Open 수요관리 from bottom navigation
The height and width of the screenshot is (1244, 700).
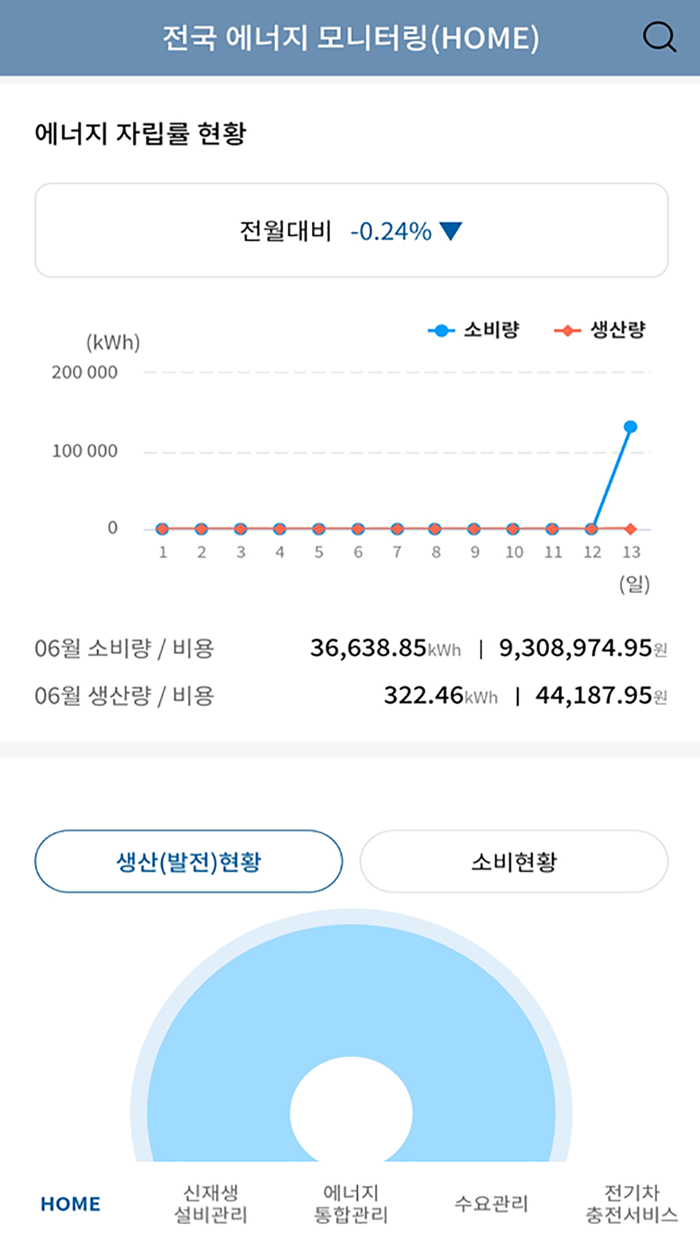[x=489, y=1204]
